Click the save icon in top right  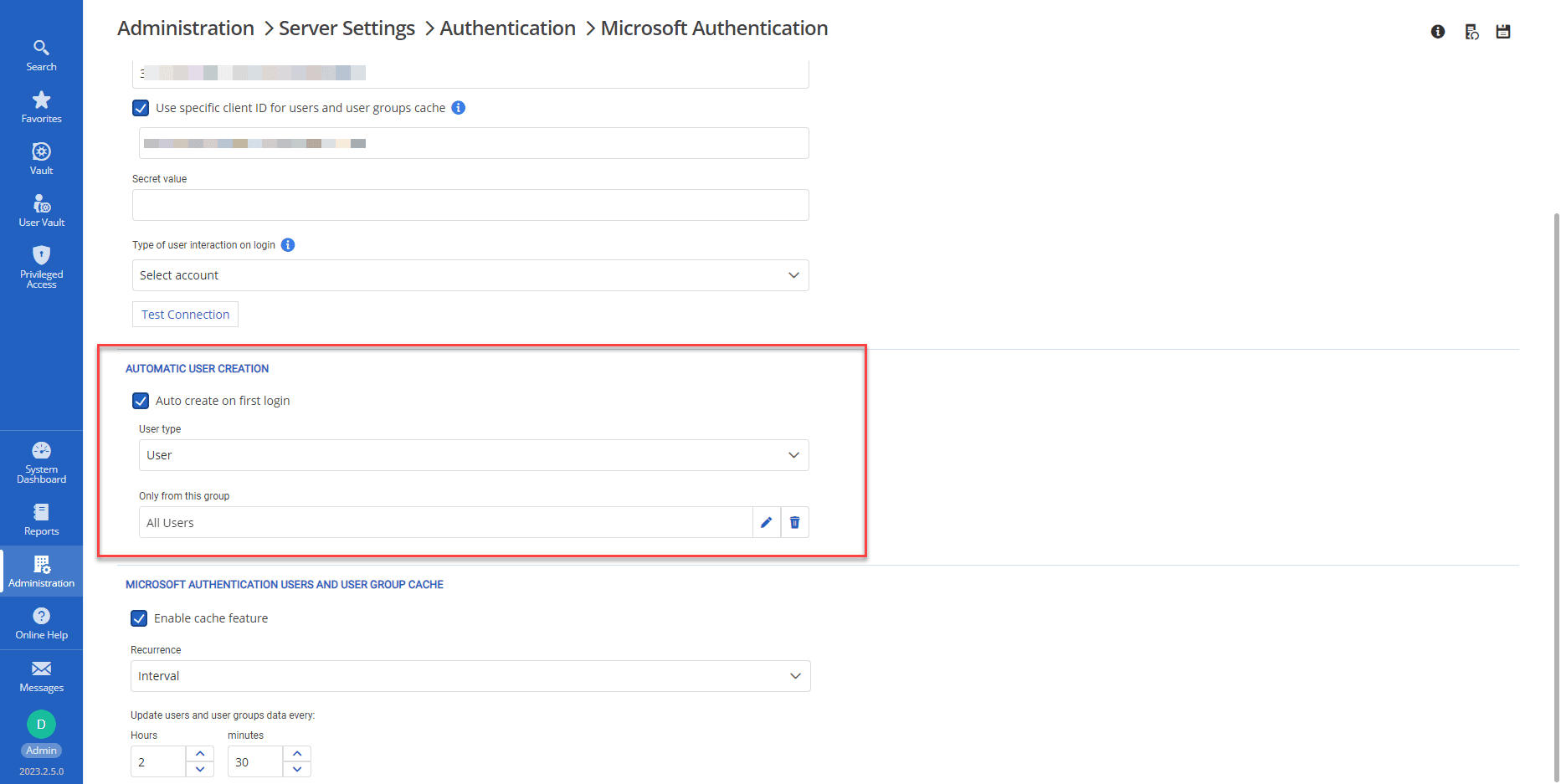(x=1503, y=32)
